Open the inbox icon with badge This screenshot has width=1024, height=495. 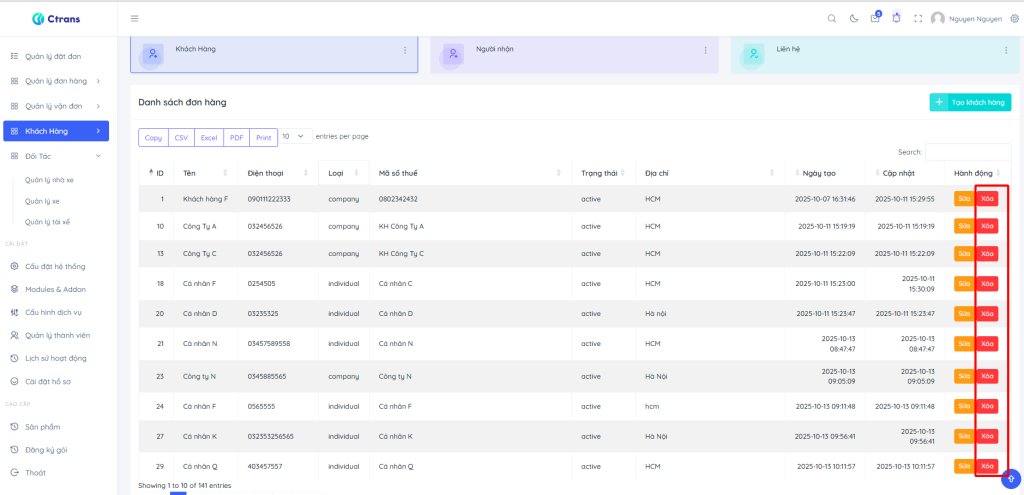click(875, 18)
